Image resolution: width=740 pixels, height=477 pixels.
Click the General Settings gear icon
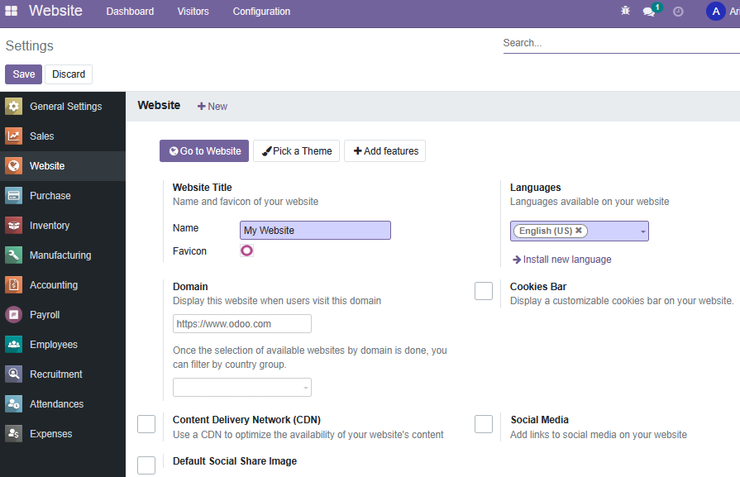14,106
